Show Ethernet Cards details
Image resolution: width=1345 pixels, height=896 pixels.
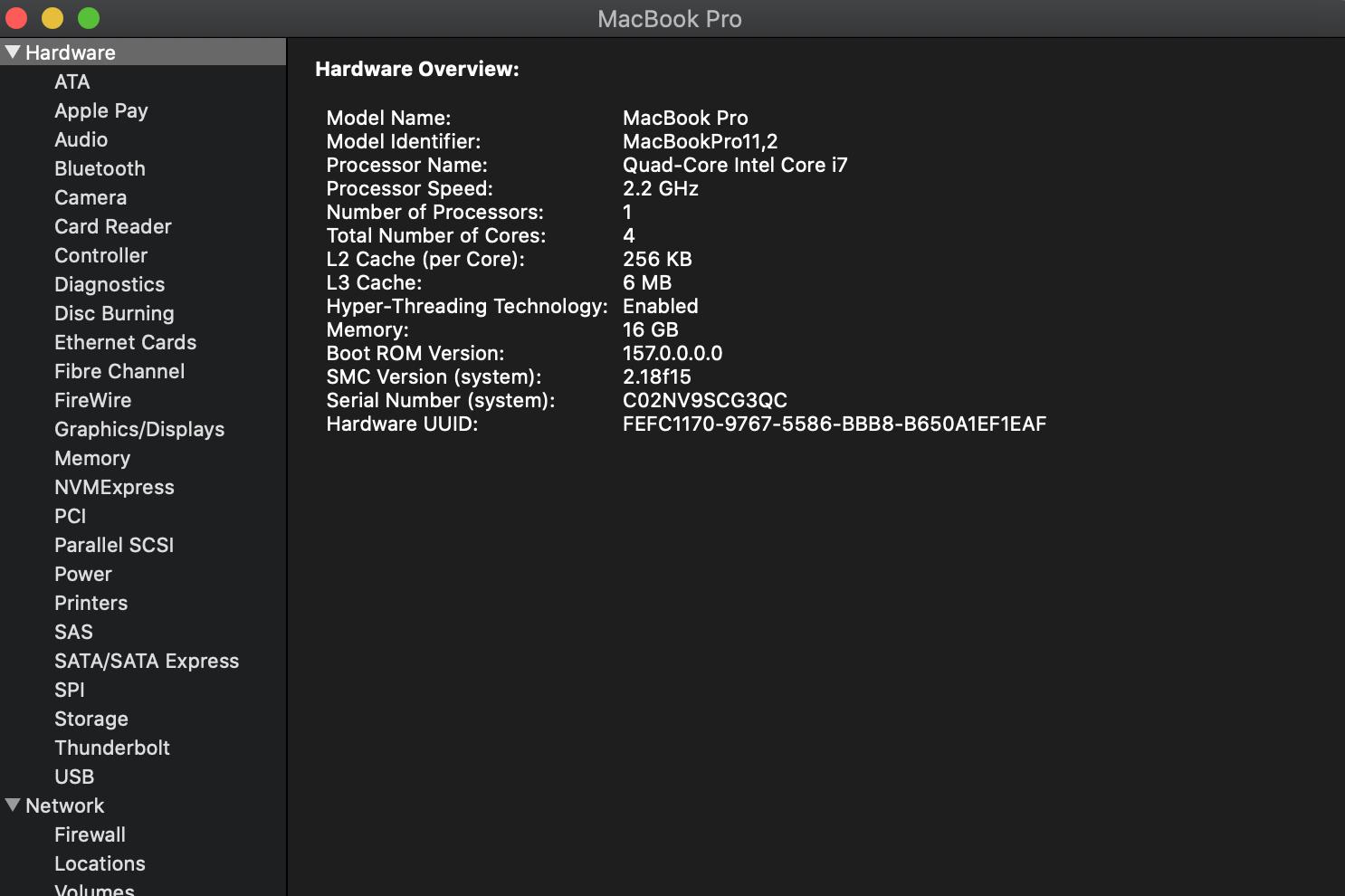pyautogui.click(x=125, y=342)
